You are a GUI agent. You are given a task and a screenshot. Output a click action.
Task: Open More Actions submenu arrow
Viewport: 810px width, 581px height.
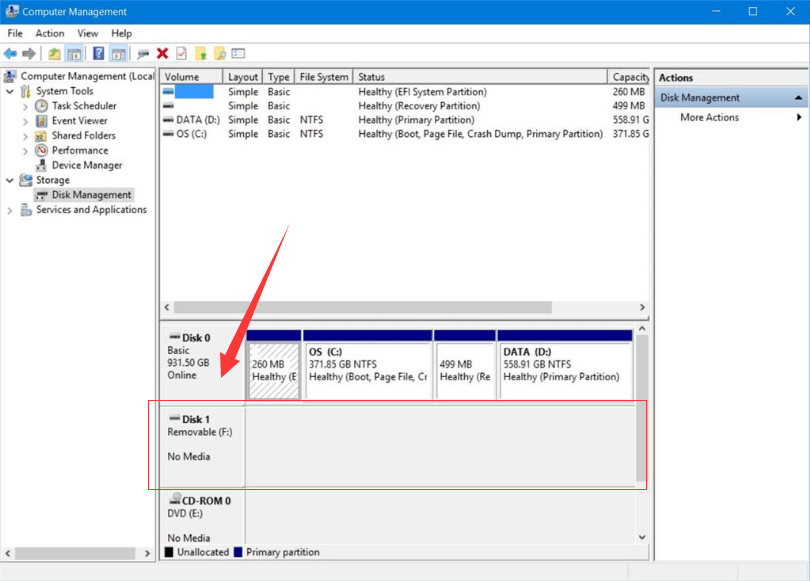799,117
